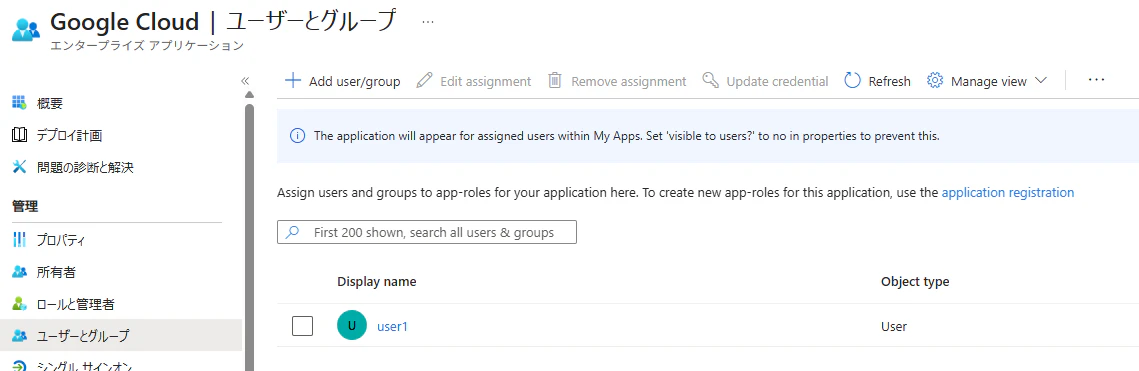
Task: Click the ロールと管理者 person icon
Action: pyautogui.click(x=20, y=303)
